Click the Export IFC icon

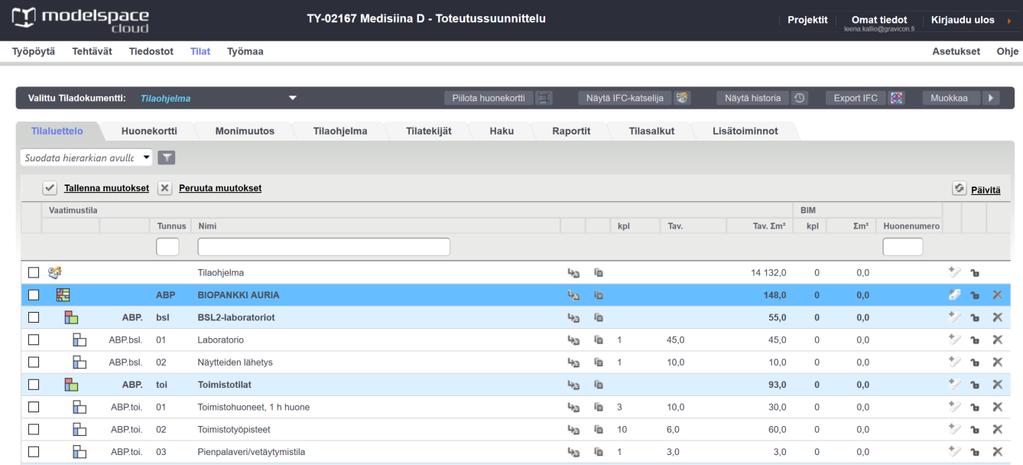(896, 98)
